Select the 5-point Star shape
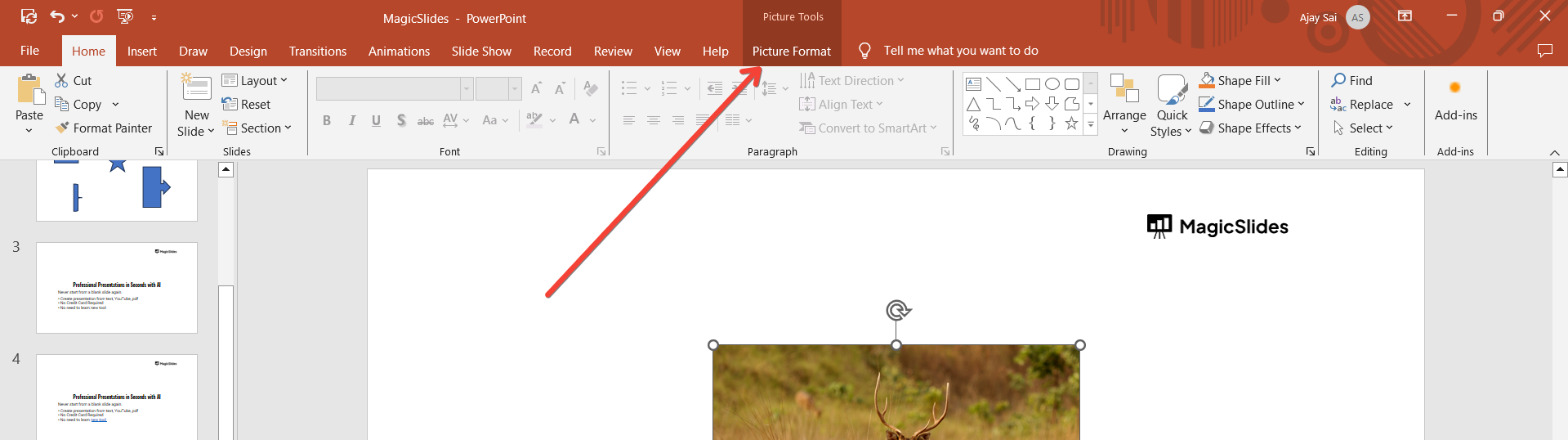Image resolution: width=1568 pixels, height=440 pixels. pos(1071,123)
